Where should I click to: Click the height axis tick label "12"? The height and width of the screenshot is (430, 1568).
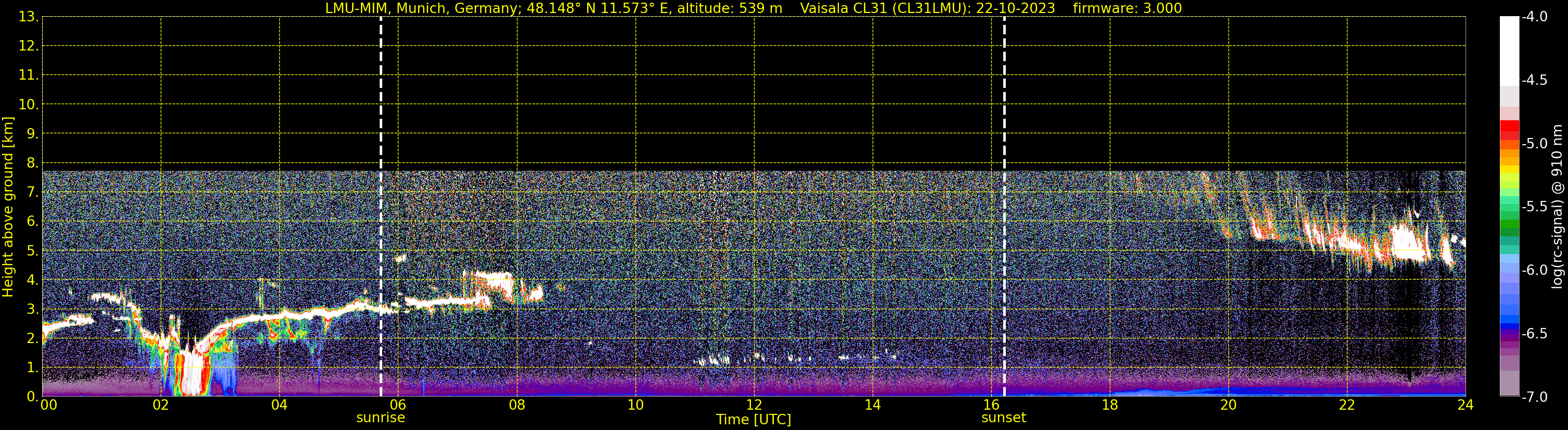click(x=28, y=46)
